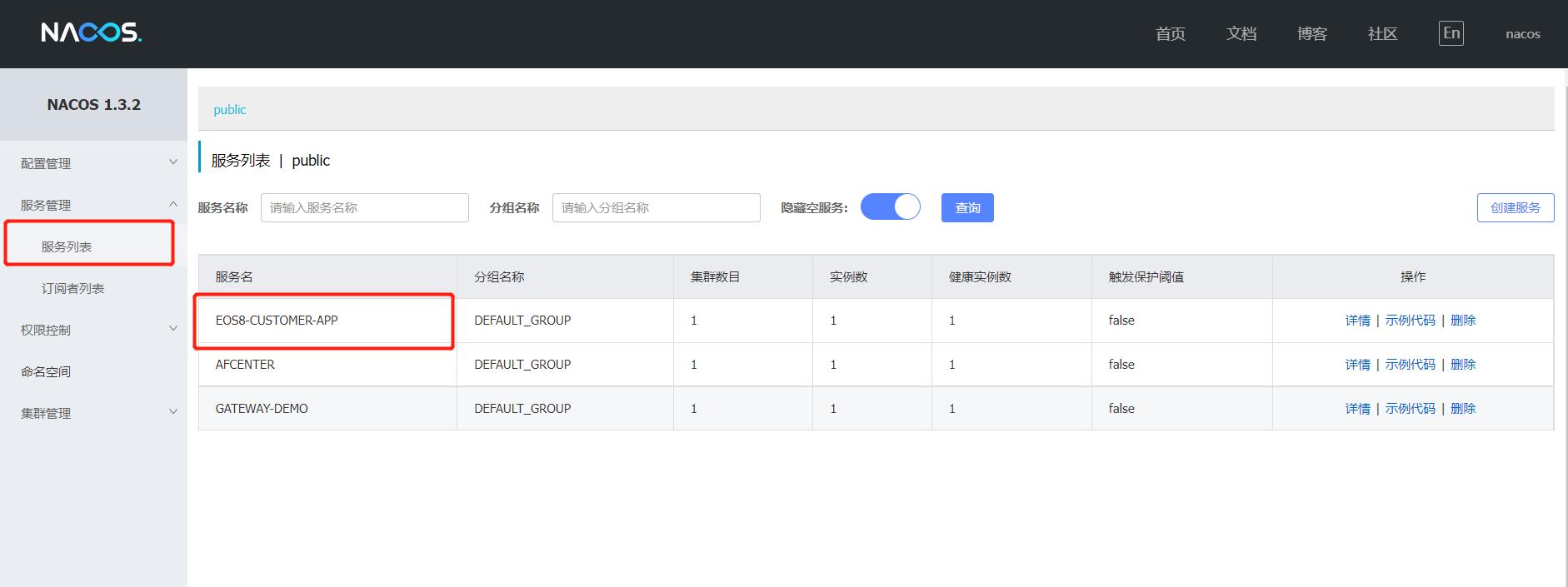Delete the GATEWAY-DEMO service
Screen dimensions: 1568x587
coord(1462,409)
